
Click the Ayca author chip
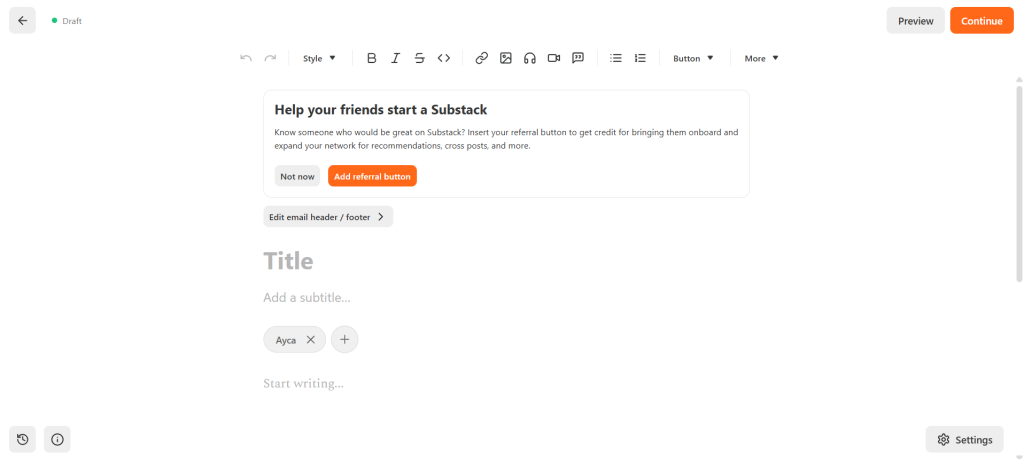click(x=295, y=340)
